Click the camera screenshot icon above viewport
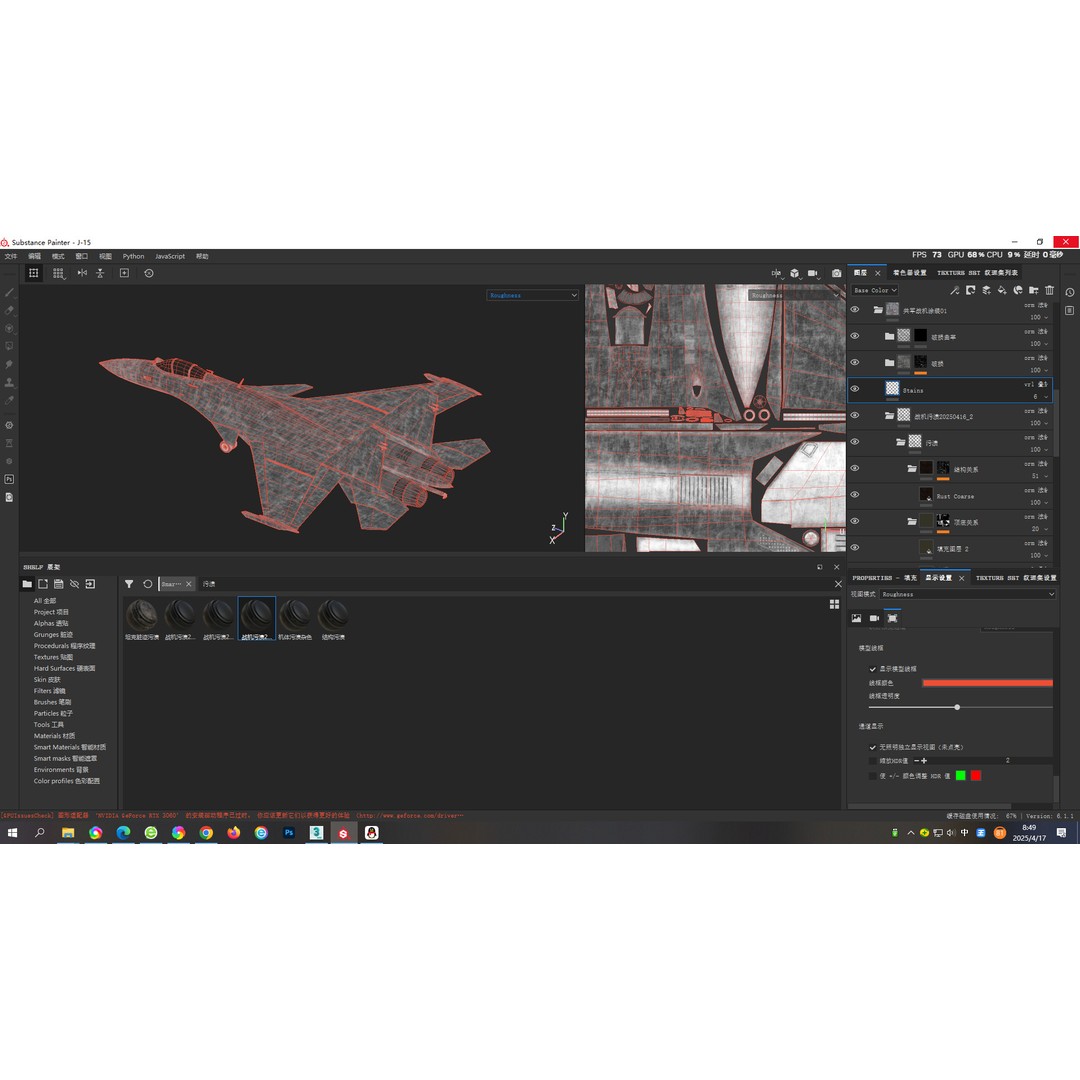Image resolution: width=1080 pixels, height=1080 pixels. tap(836, 273)
